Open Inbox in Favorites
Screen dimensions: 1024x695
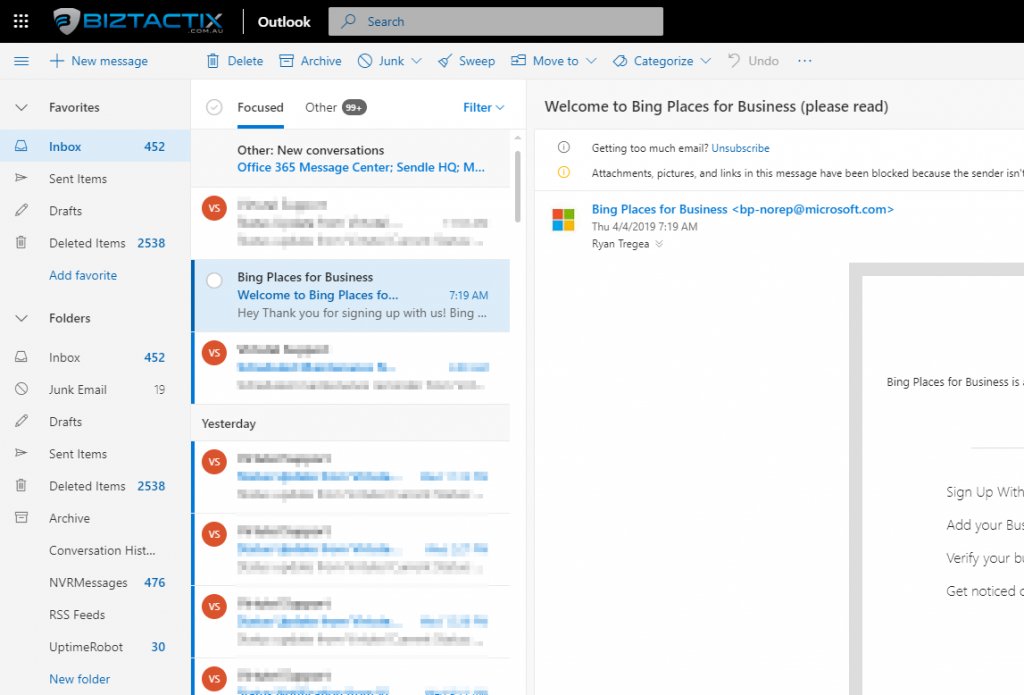pos(95,146)
